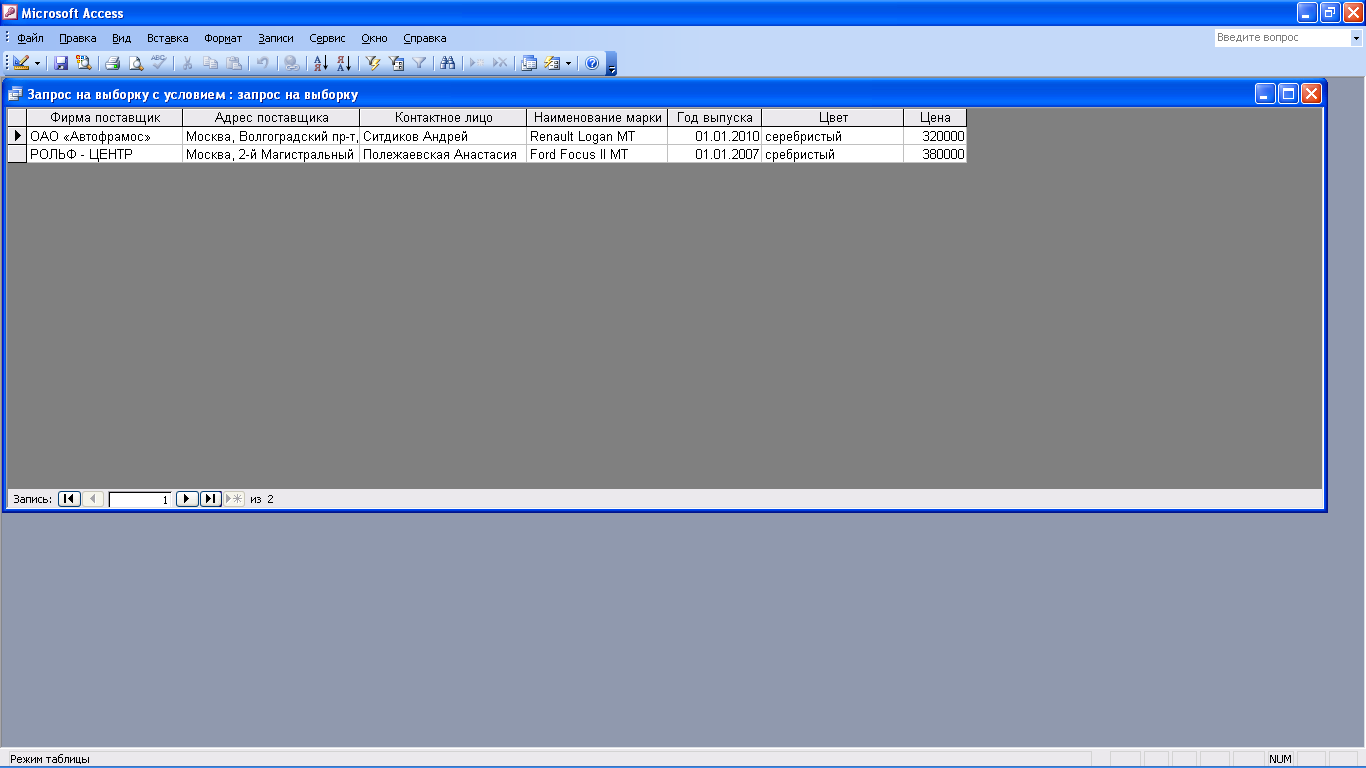Click the price cell 380000
Screen dimensions: 1366x768
coord(935,154)
